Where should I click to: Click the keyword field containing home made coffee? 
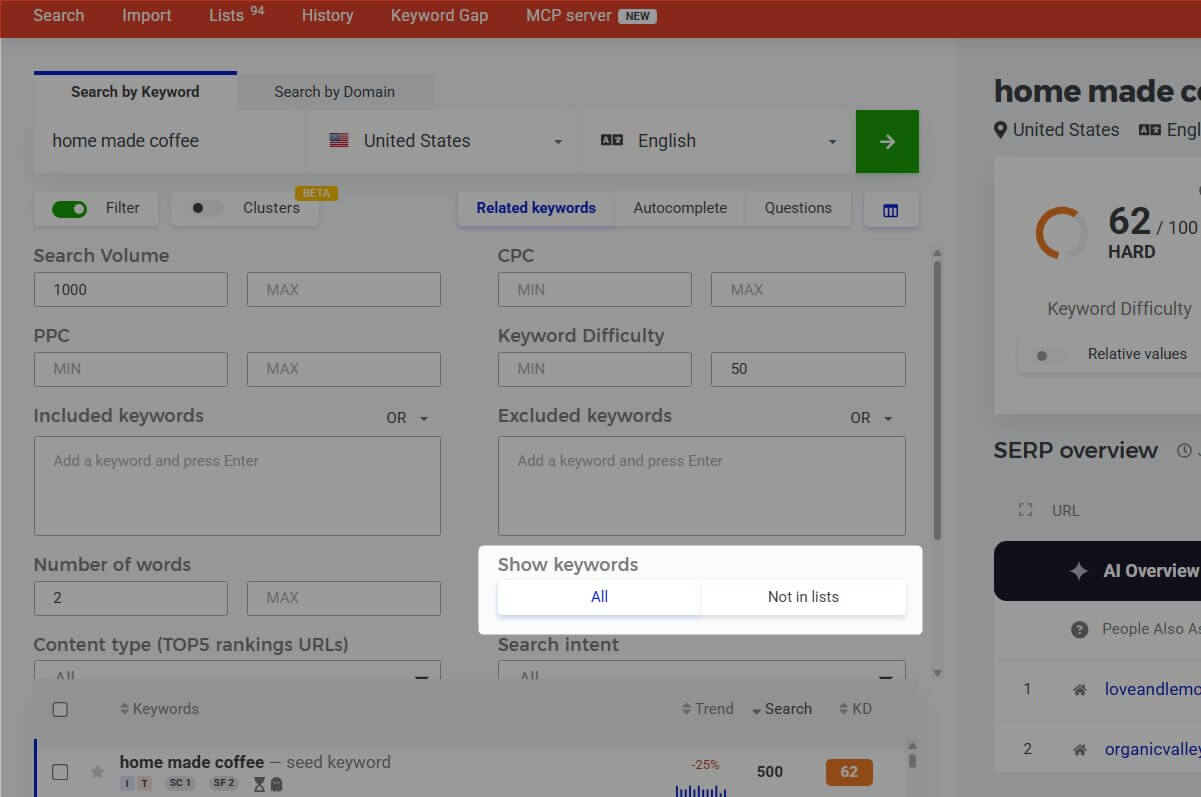click(169, 141)
